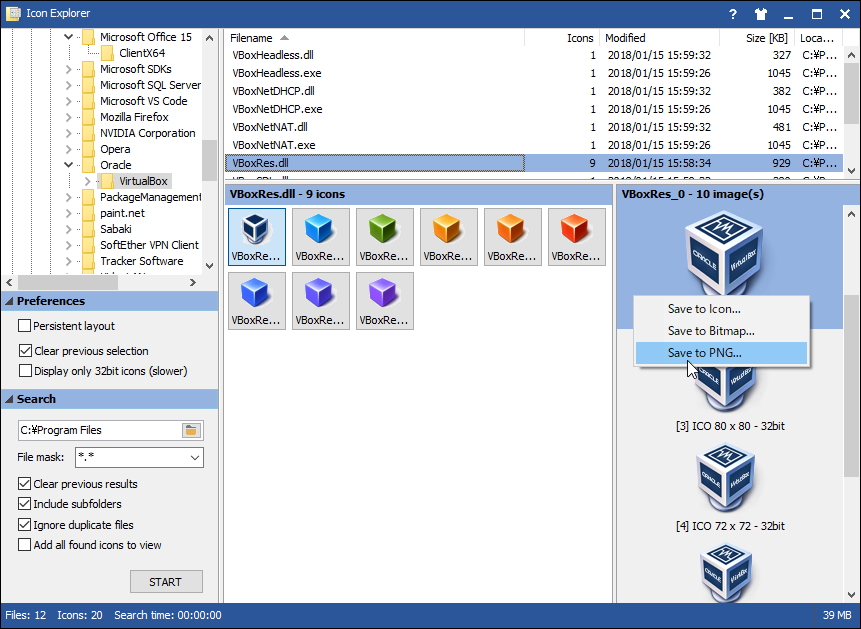The image size is (861, 629).
Task: Select the light blue cube icon
Action: pyautogui.click(x=321, y=237)
